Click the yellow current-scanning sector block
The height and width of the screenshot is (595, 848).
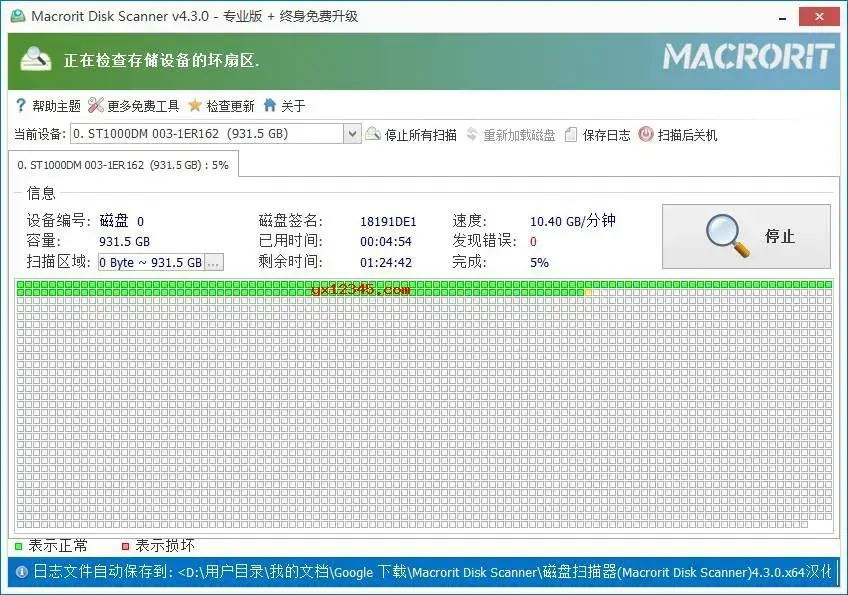[x=588, y=293]
